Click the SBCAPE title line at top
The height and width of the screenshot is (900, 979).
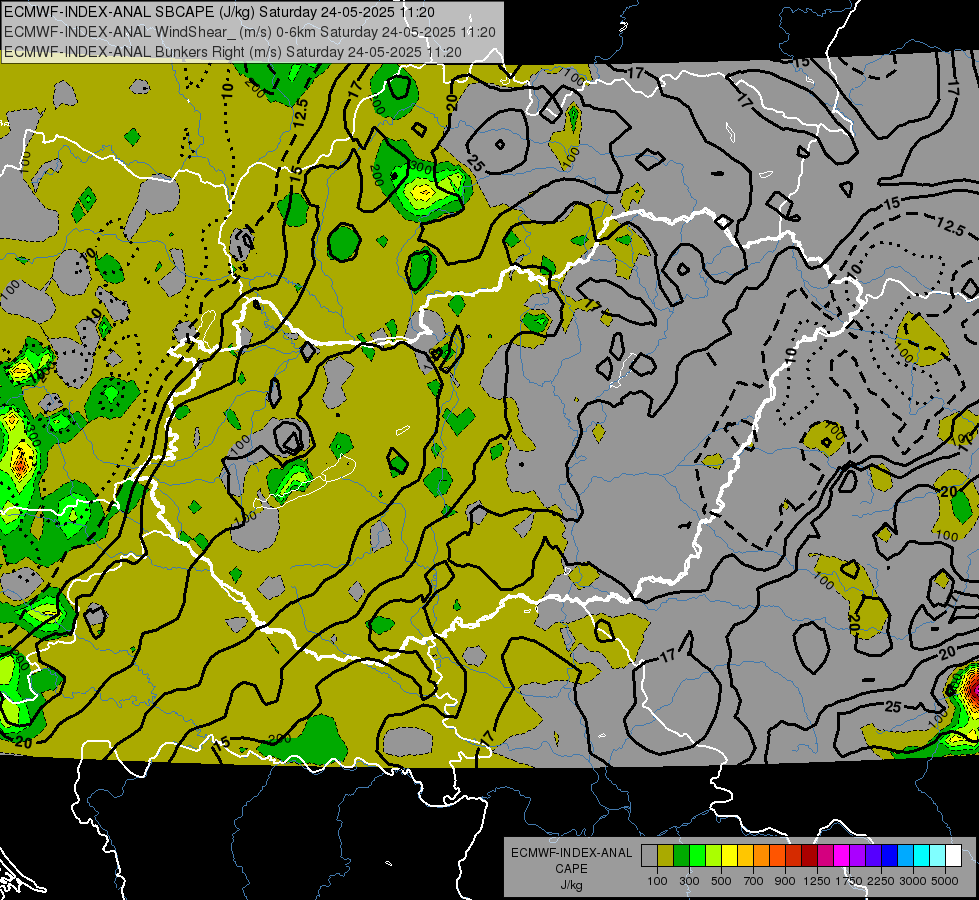pos(219,12)
